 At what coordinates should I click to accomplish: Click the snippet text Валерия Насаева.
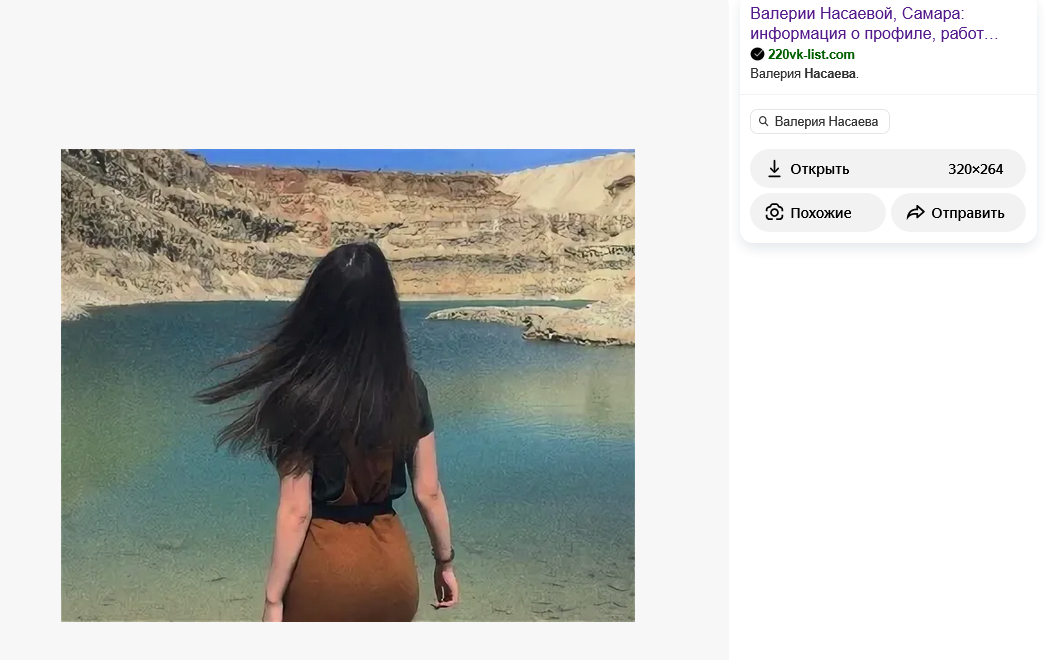tap(804, 73)
